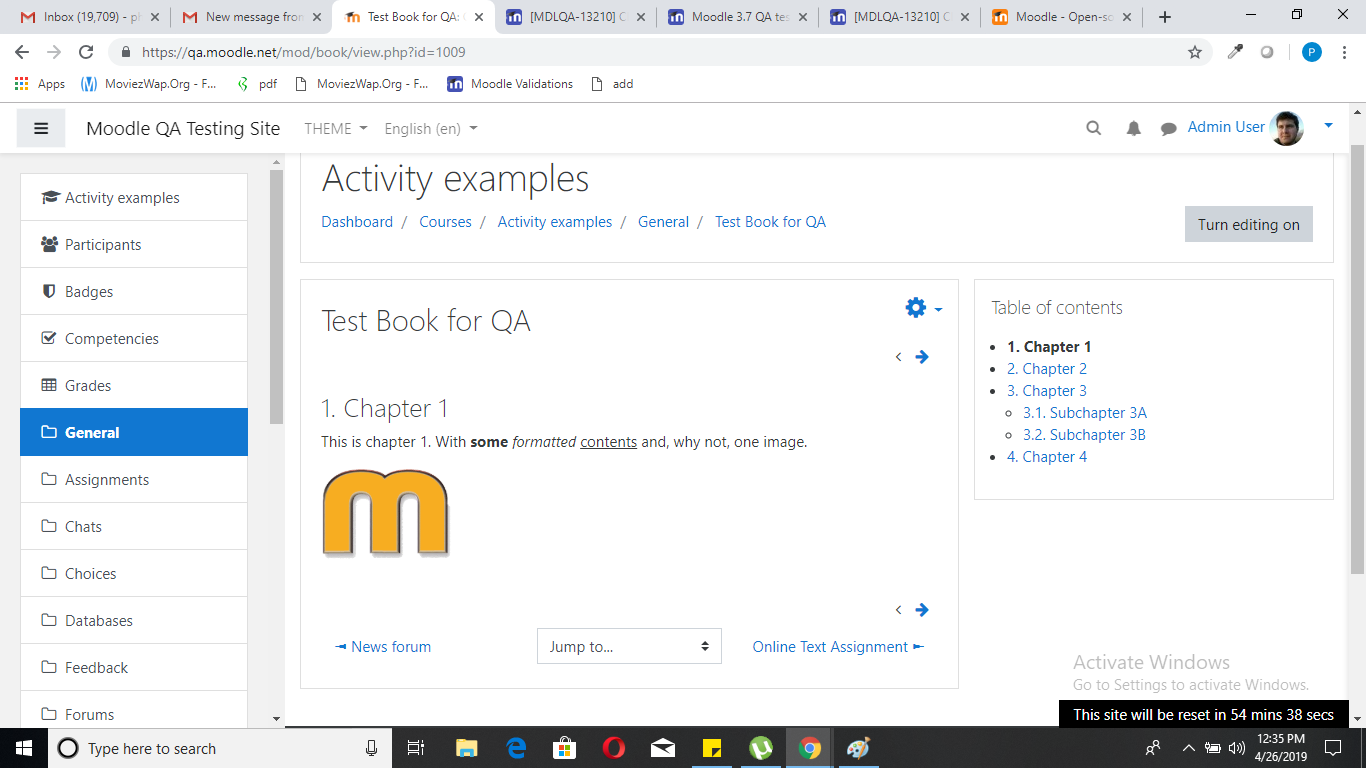Open the search magnifier icon in header
The width and height of the screenshot is (1366, 768).
tap(1093, 128)
